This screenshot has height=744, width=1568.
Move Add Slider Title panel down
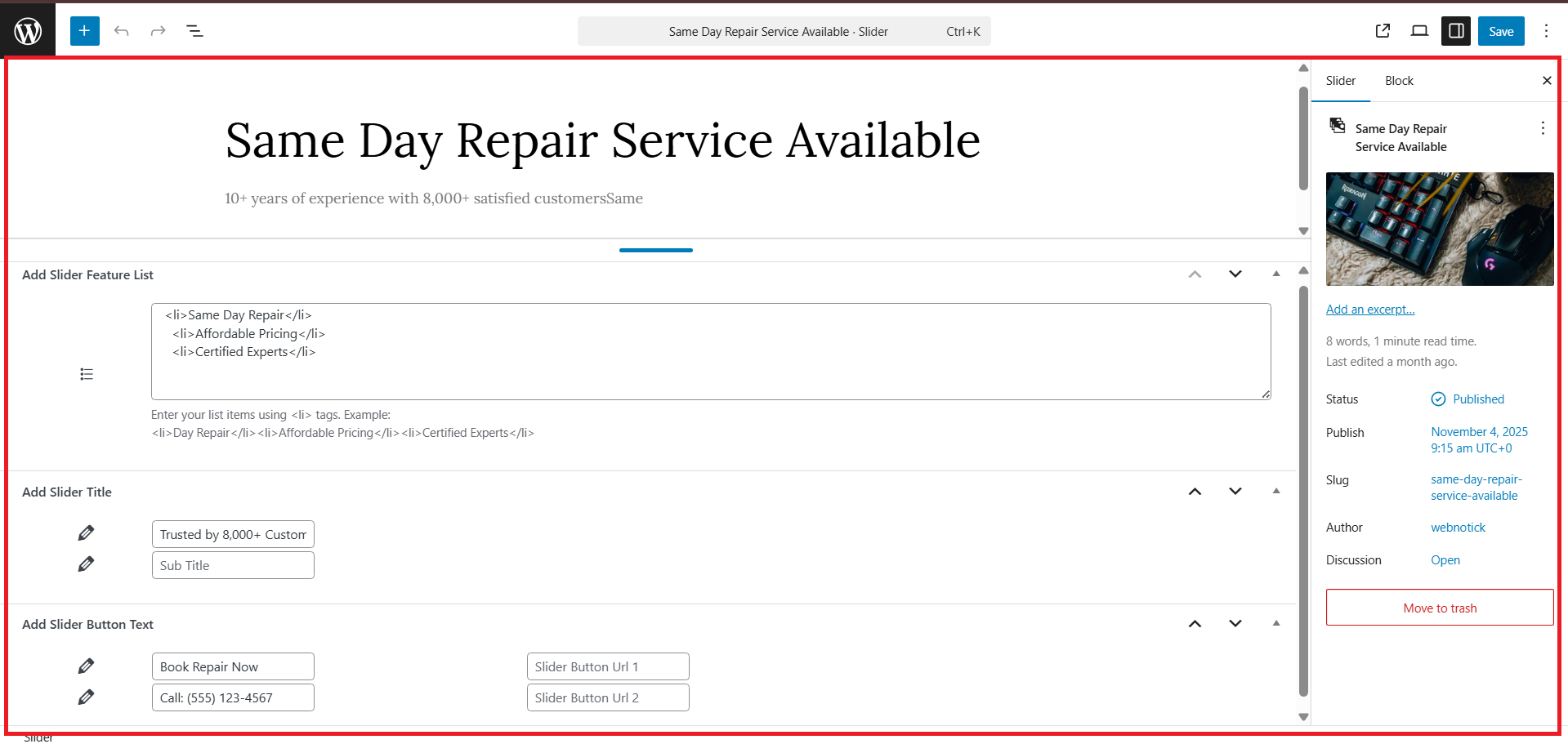point(1235,492)
